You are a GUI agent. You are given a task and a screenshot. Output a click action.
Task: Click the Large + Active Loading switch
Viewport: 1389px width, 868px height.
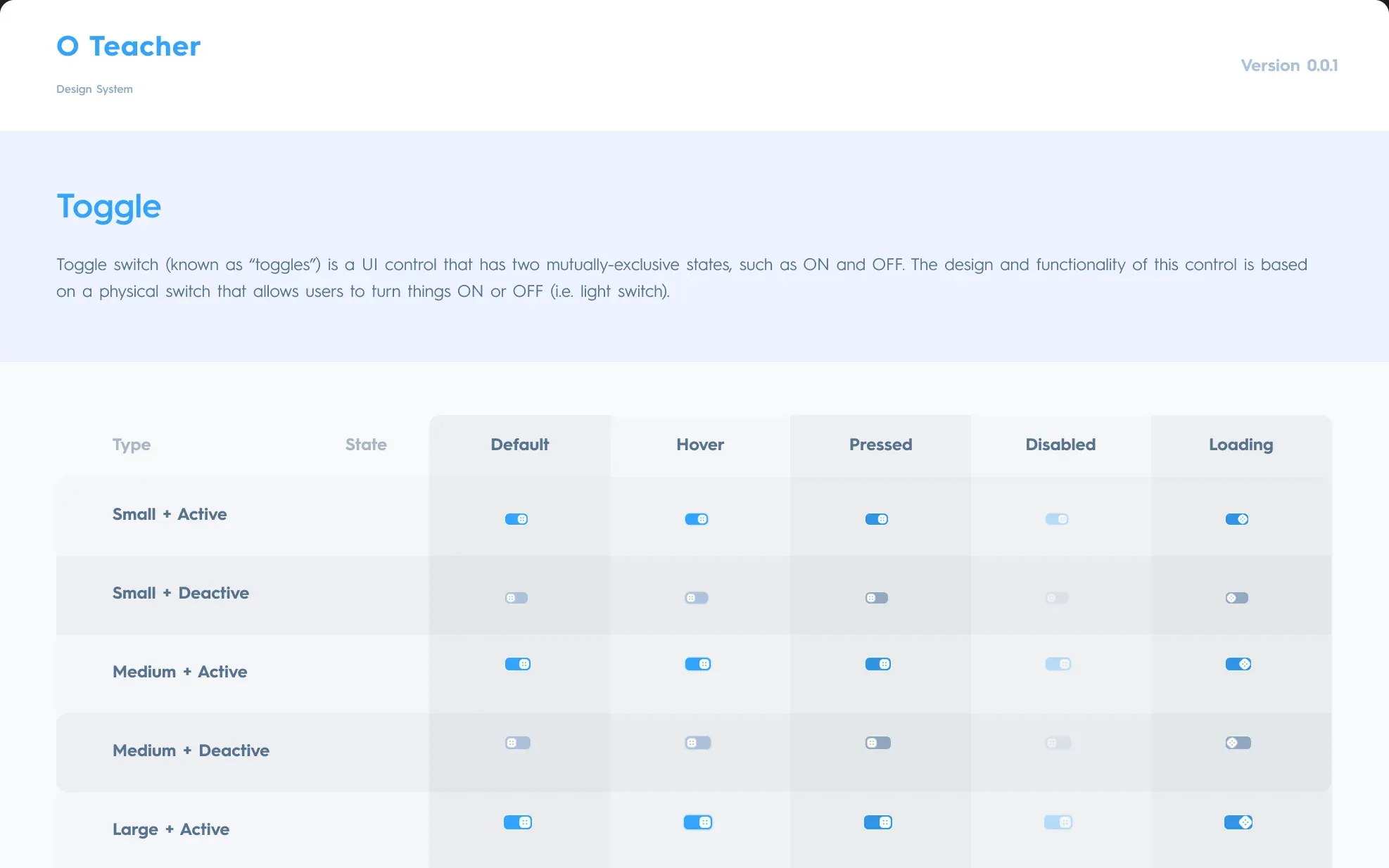1238,822
